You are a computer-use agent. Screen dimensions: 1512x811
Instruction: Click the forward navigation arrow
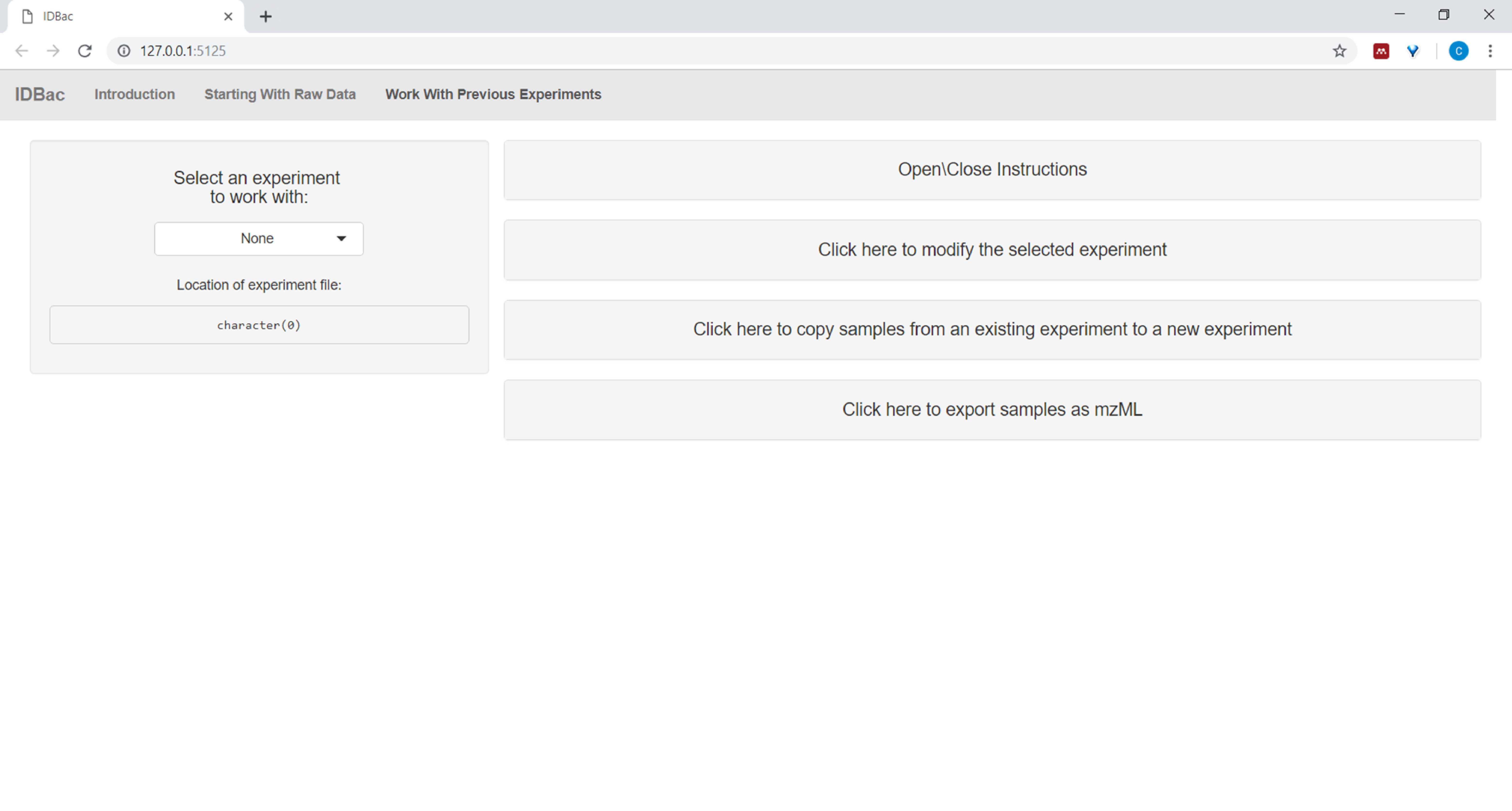point(53,51)
